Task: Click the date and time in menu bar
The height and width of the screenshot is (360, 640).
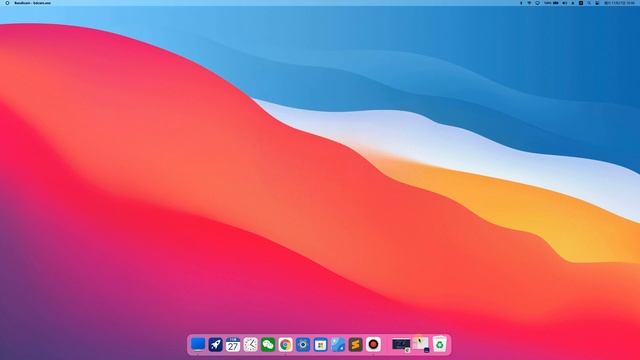Action: 619,3
